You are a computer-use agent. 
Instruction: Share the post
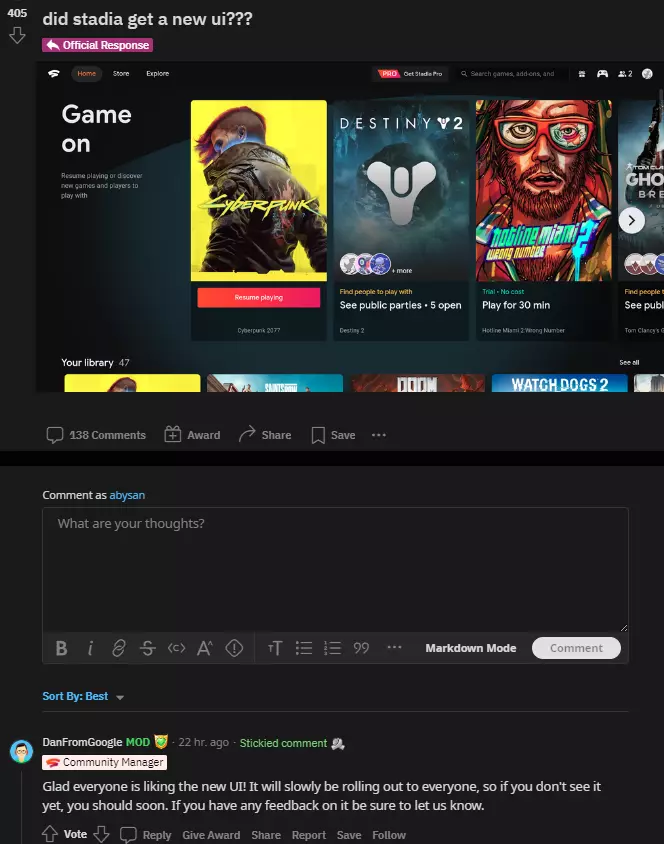coord(265,435)
